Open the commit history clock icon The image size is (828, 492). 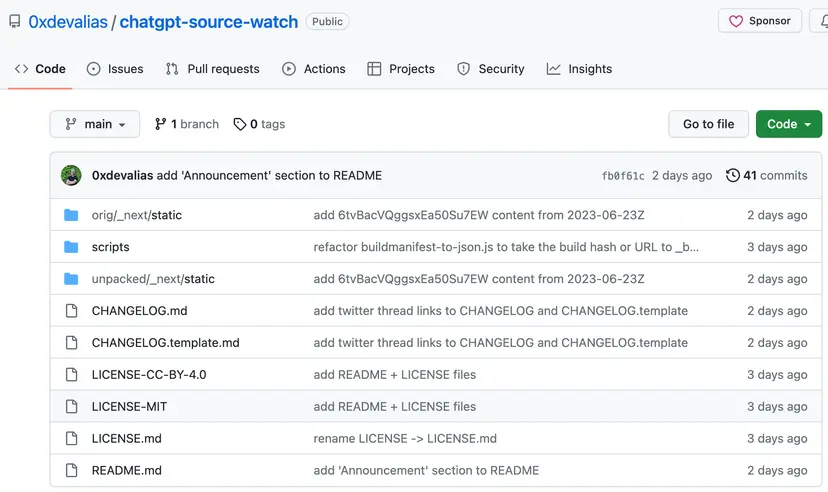pos(732,175)
